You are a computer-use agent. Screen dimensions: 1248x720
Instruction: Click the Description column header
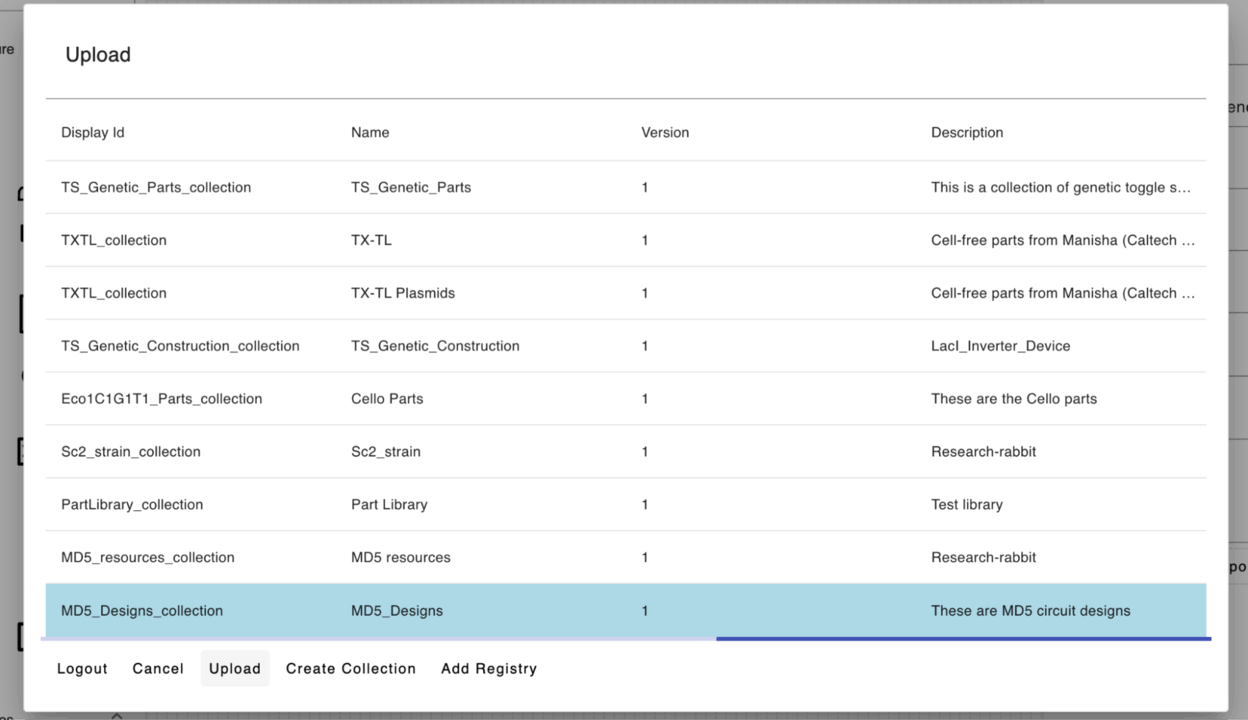(x=967, y=132)
